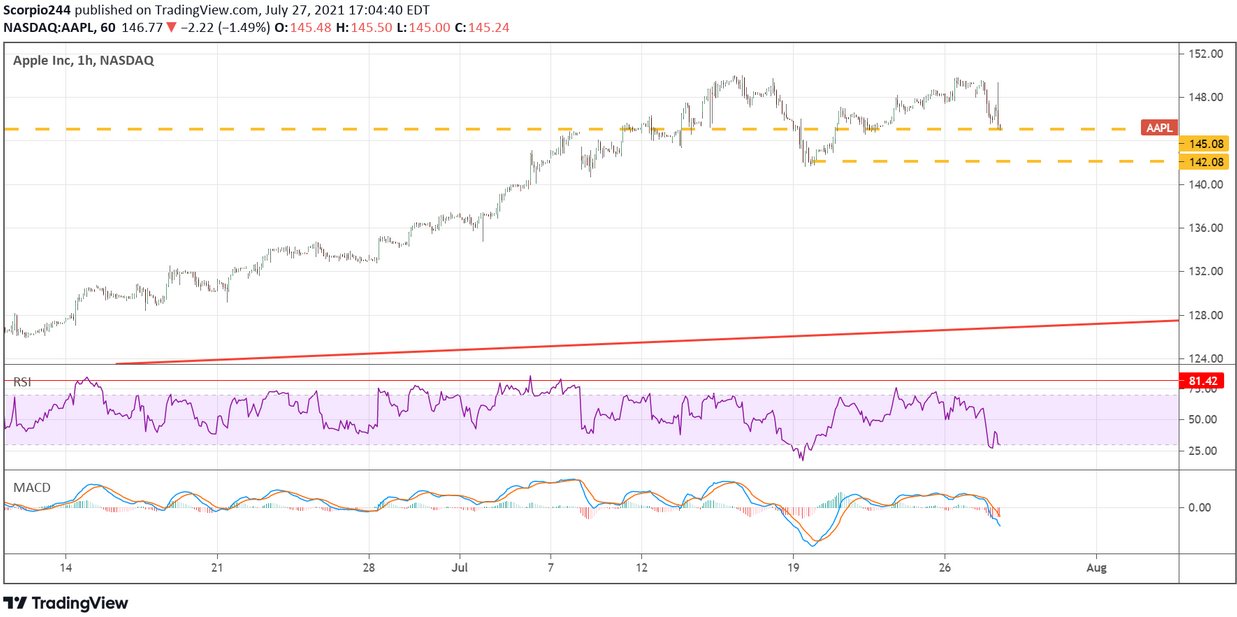The width and height of the screenshot is (1237, 617).
Task: Click the 132.00 price axis label
Action: pos(1206,271)
